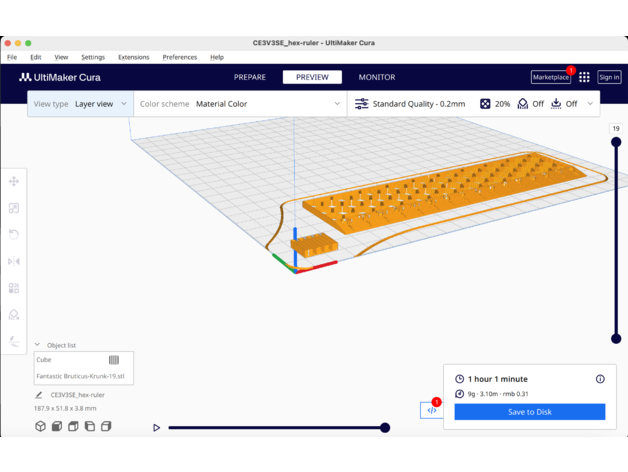The height and width of the screenshot is (472, 628).
Task: Select the Rotate tool in left toolbar
Action: (x=14, y=234)
